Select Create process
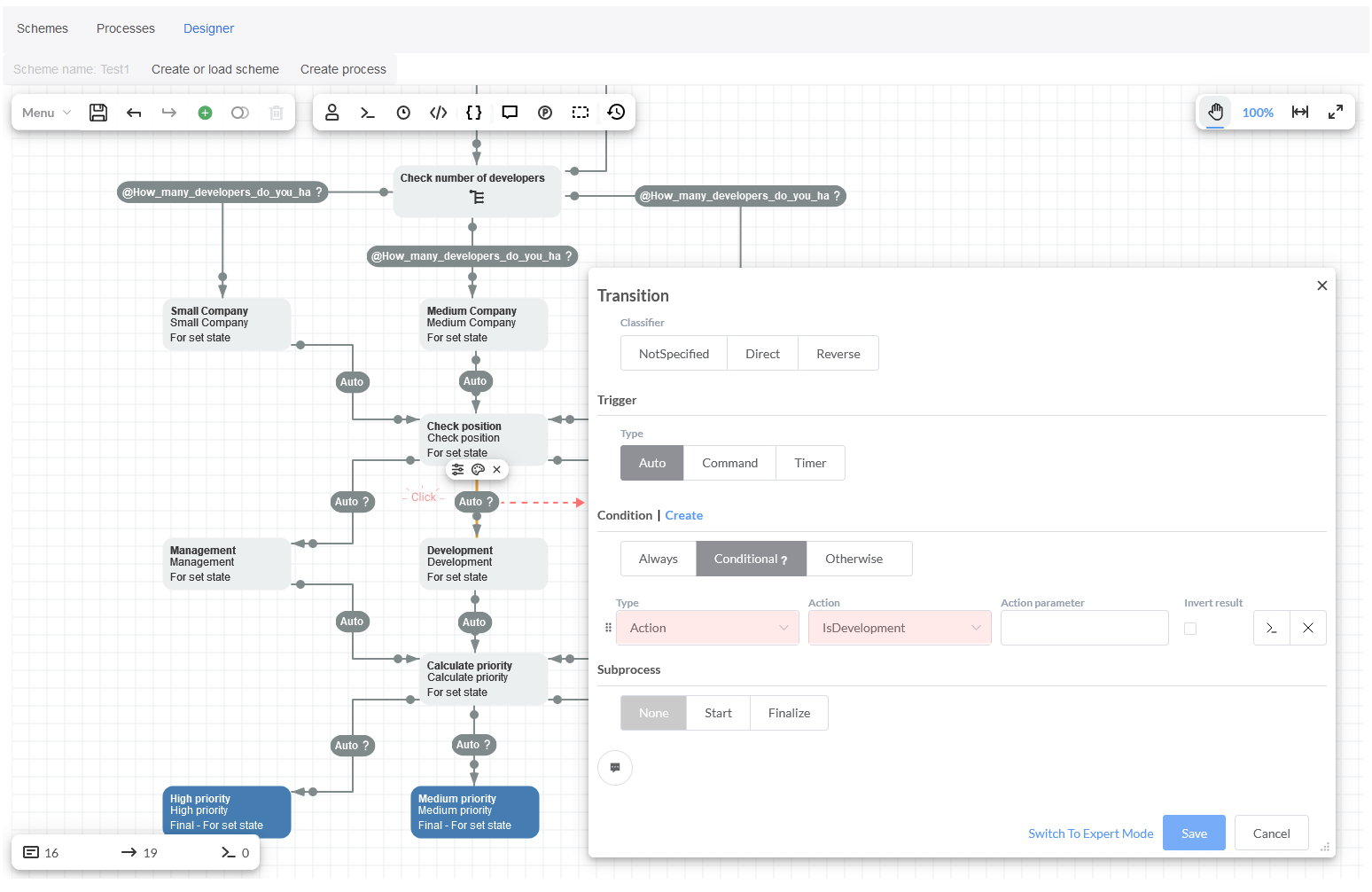This screenshot has height=892, width=1372. [343, 69]
